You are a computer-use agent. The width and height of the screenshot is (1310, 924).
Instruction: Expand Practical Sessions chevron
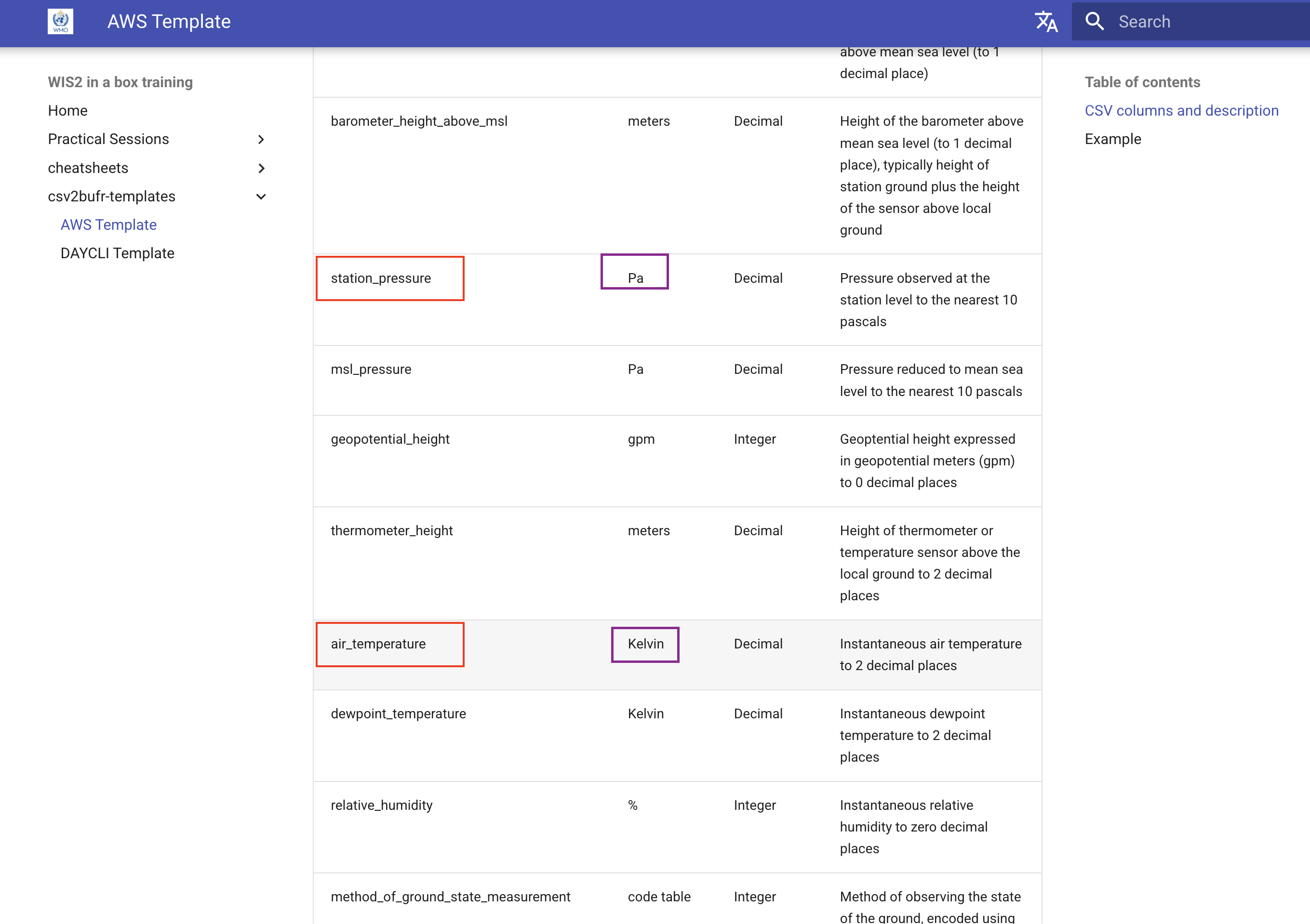click(x=261, y=140)
